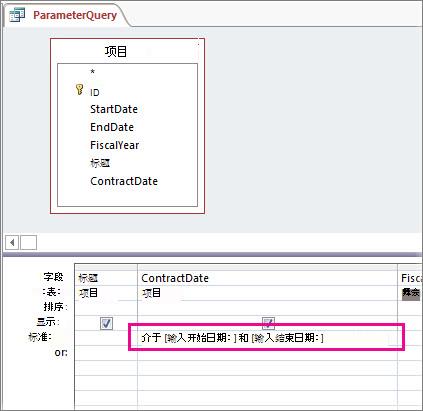Viewport: 423px width, 411px height.
Task: Click the ContractDate field cell in grid
Action: pyautogui.click(x=267, y=278)
